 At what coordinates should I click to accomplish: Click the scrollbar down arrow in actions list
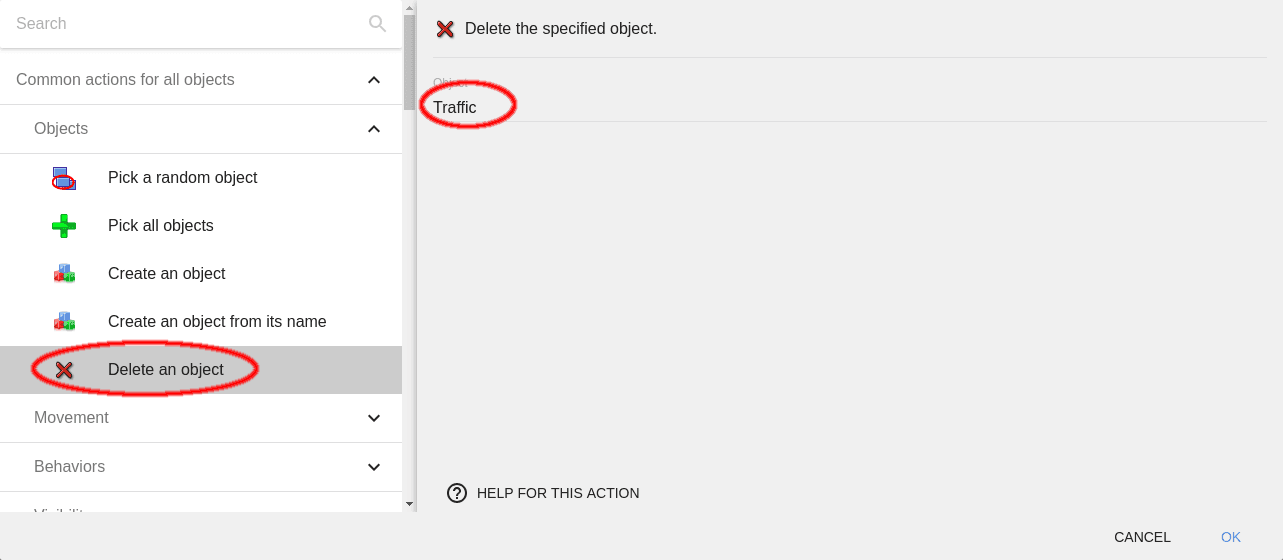coord(409,504)
